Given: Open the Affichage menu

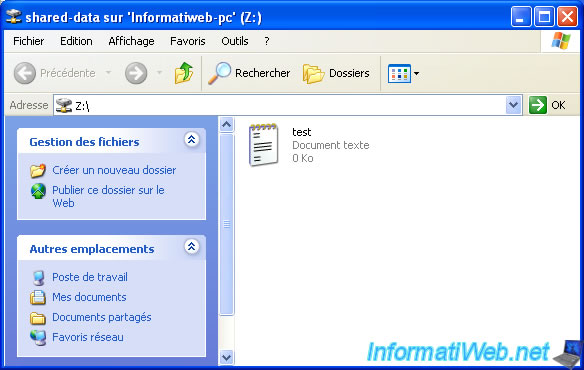Looking at the screenshot, I should (x=131, y=41).
